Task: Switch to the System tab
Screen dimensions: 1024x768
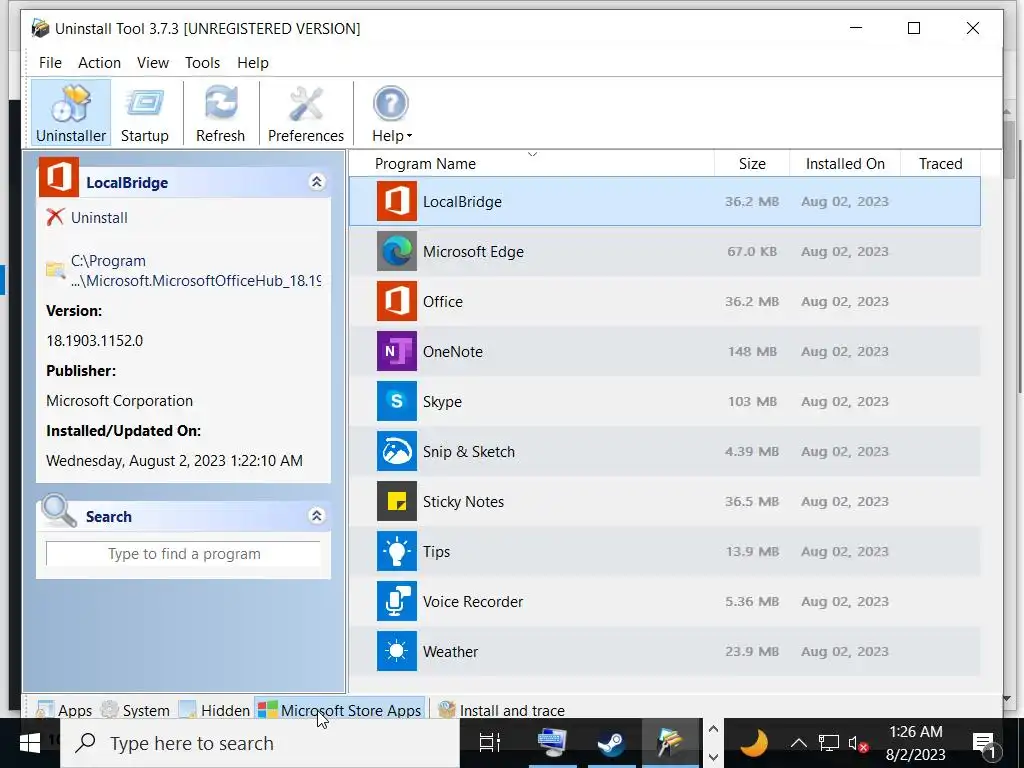Action: coord(135,710)
